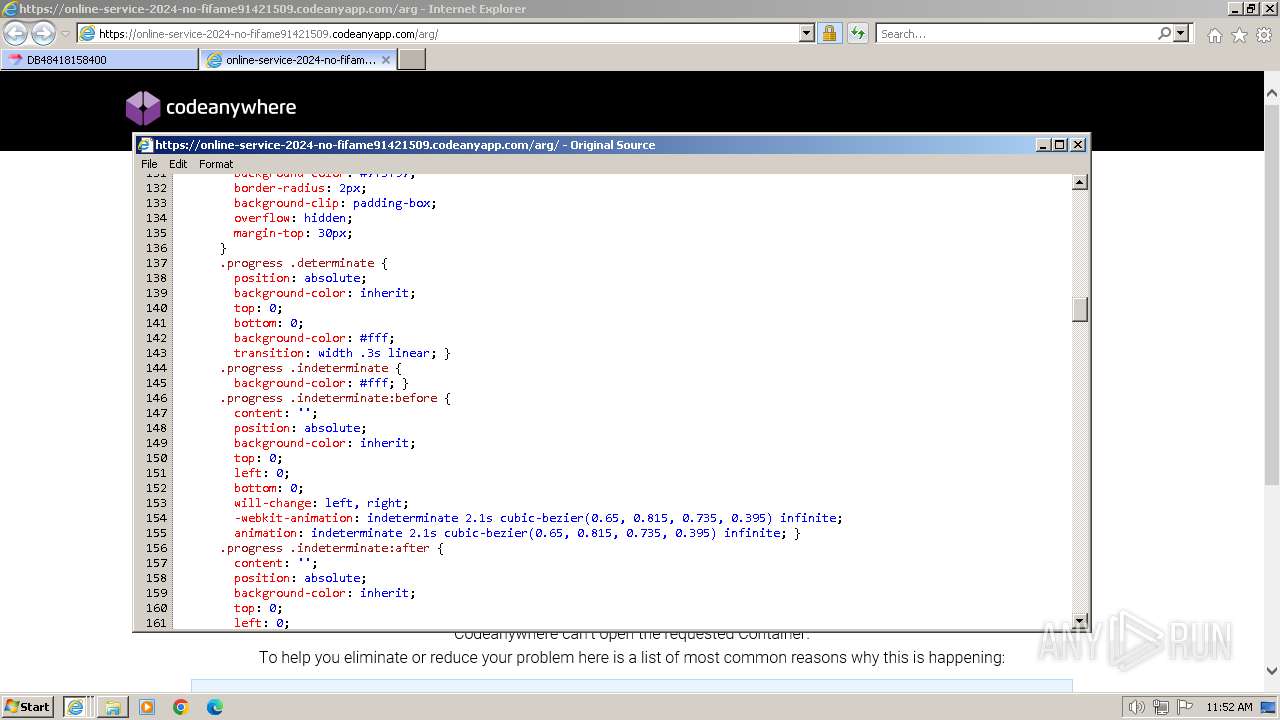Click the Codeanywhere logo on the page

(x=211, y=108)
